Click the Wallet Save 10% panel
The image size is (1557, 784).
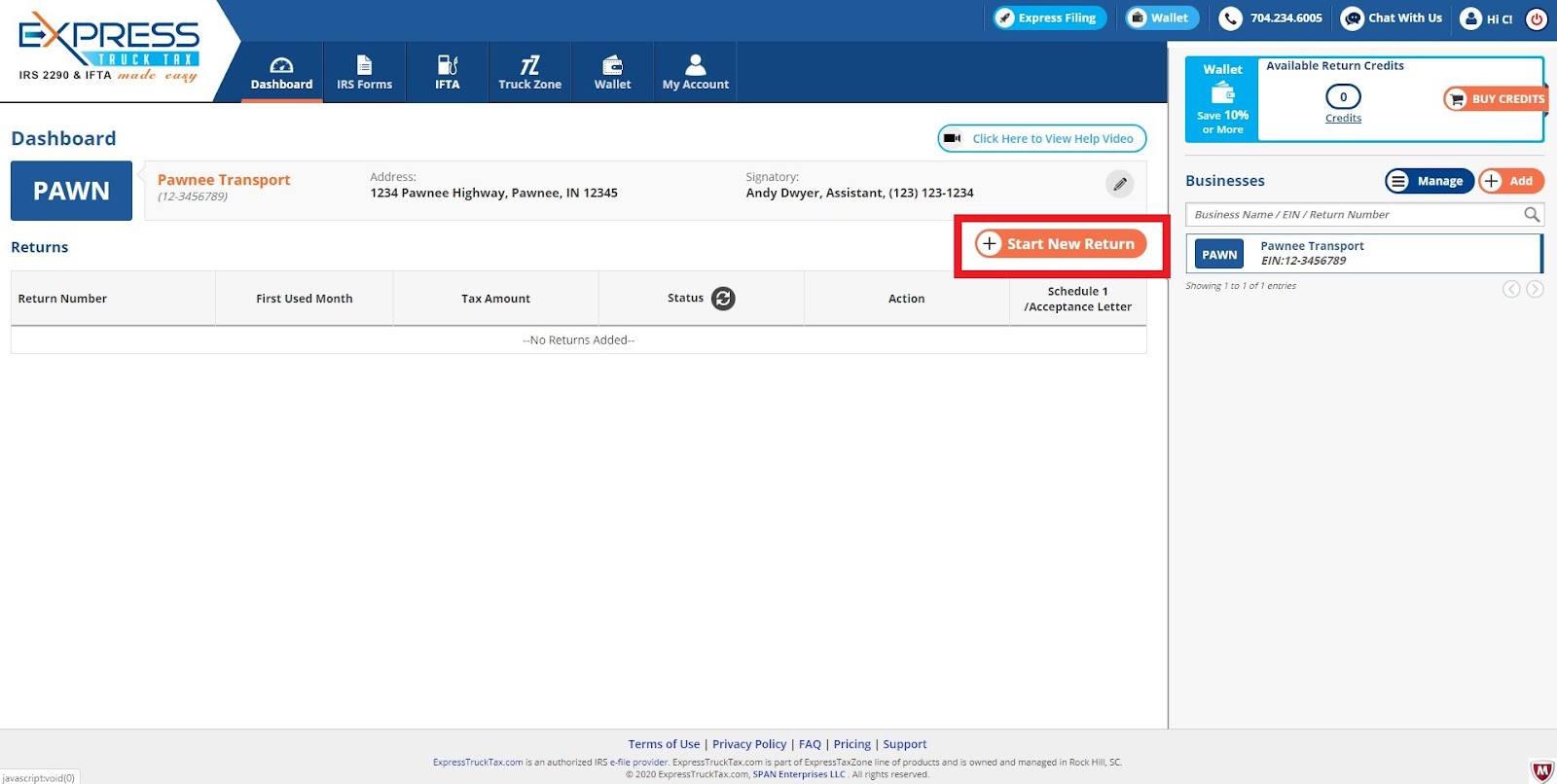(x=1222, y=99)
